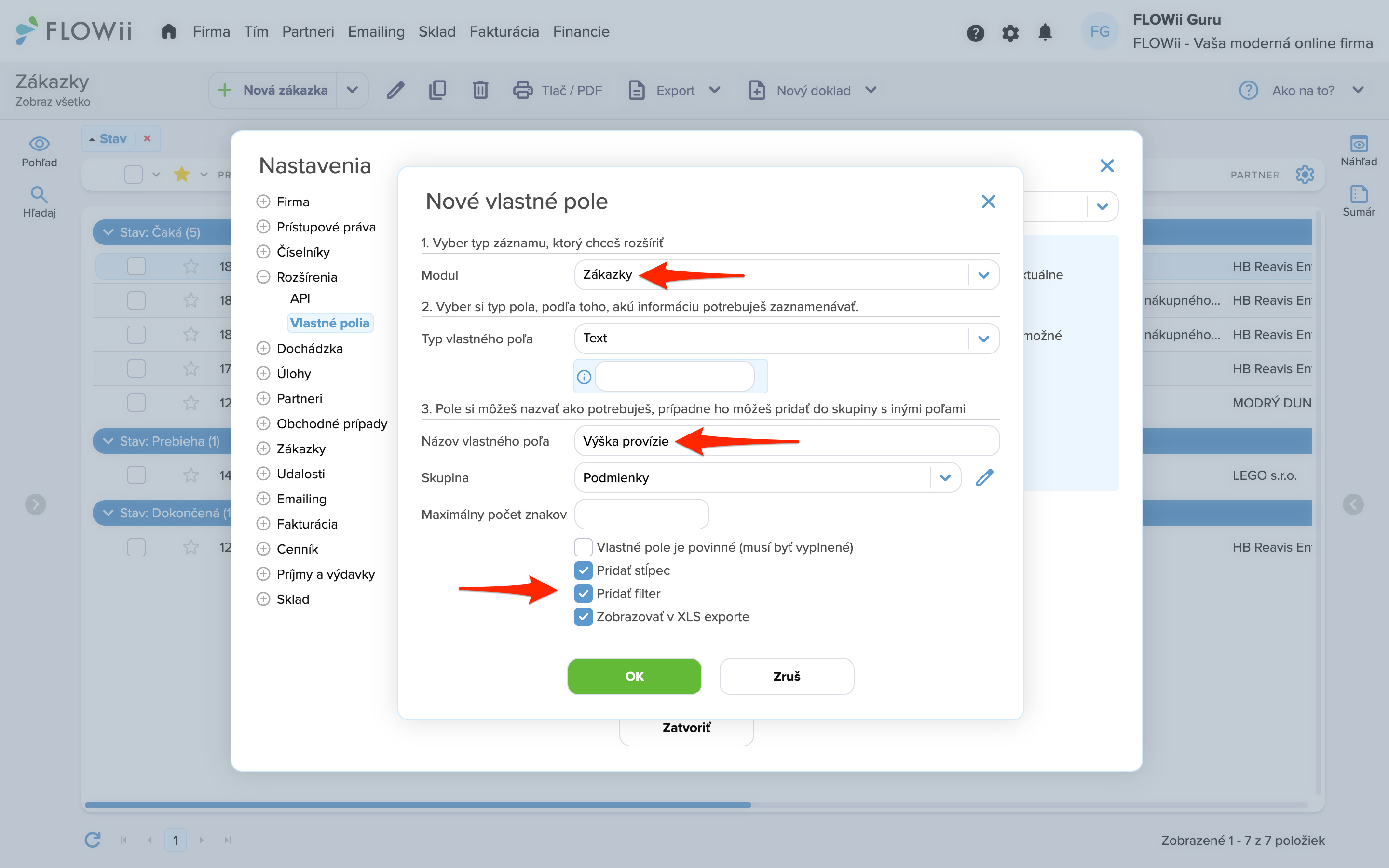
Task: Open the Export dropdown
Action: tap(674, 90)
